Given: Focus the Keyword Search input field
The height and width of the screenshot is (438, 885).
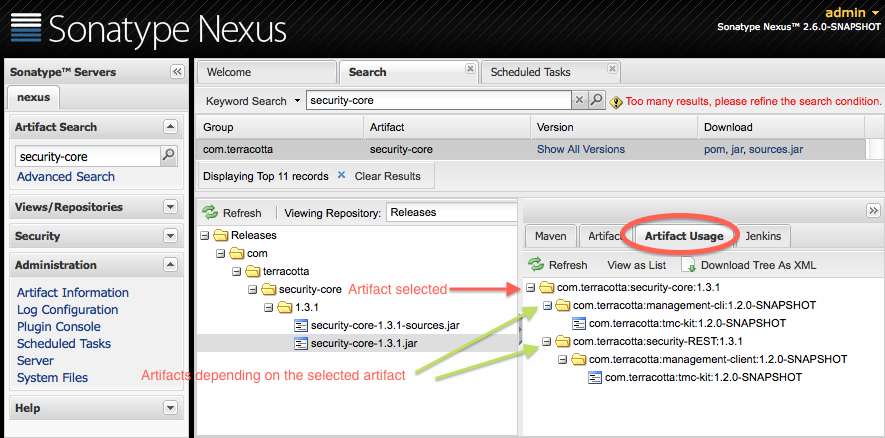Looking at the screenshot, I should coord(439,101).
